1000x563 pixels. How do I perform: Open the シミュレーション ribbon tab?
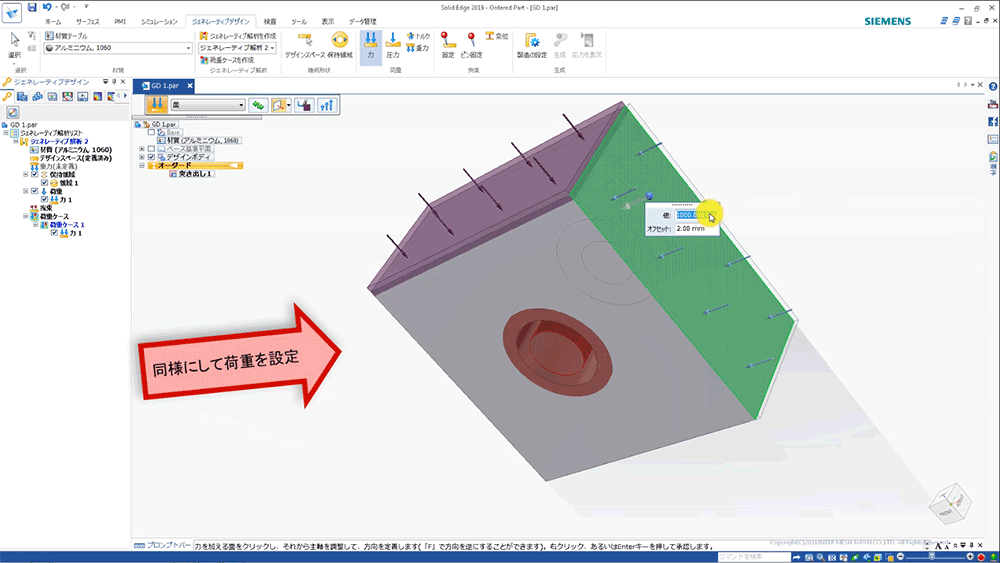click(159, 22)
